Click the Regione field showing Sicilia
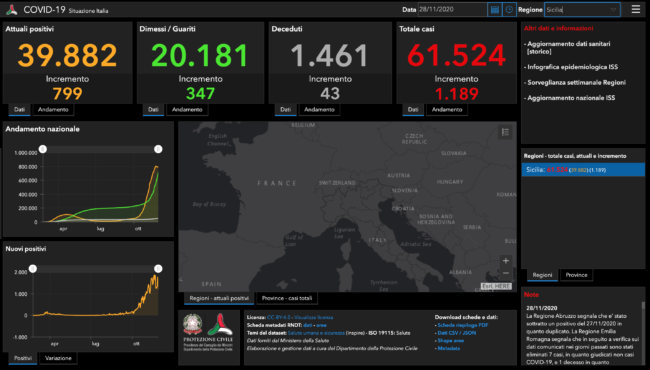Screen dimensions: 650x370 [x=582, y=10]
